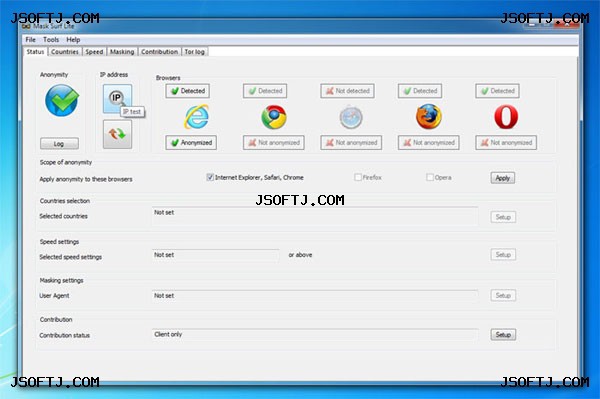Click Detected status above Opera
600x399 pixels.
tap(497, 91)
